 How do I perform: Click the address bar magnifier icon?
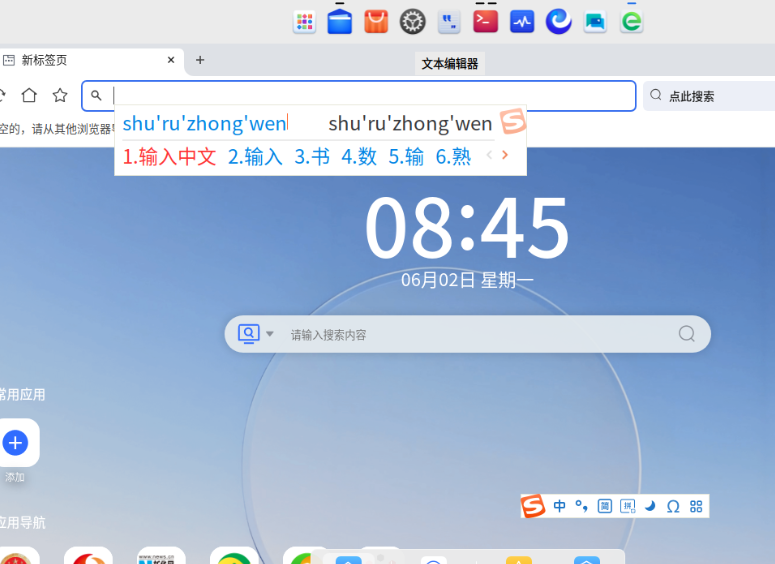click(x=96, y=95)
